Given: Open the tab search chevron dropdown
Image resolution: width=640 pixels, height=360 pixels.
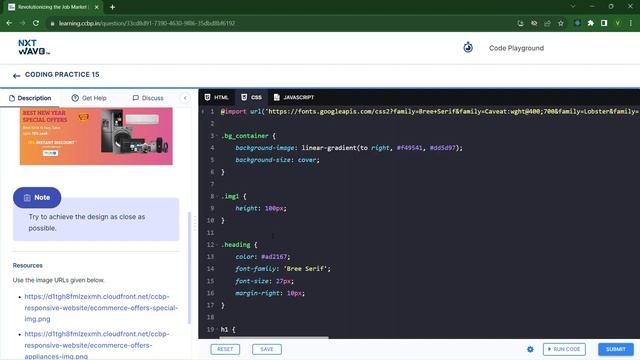Looking at the screenshot, I should click(573, 7).
